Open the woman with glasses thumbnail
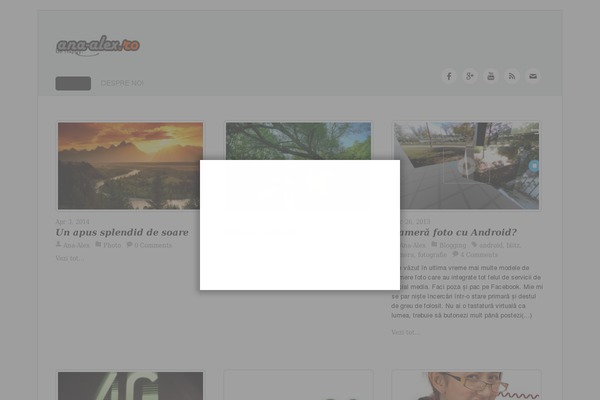This screenshot has height=400, width=600. coord(466,386)
